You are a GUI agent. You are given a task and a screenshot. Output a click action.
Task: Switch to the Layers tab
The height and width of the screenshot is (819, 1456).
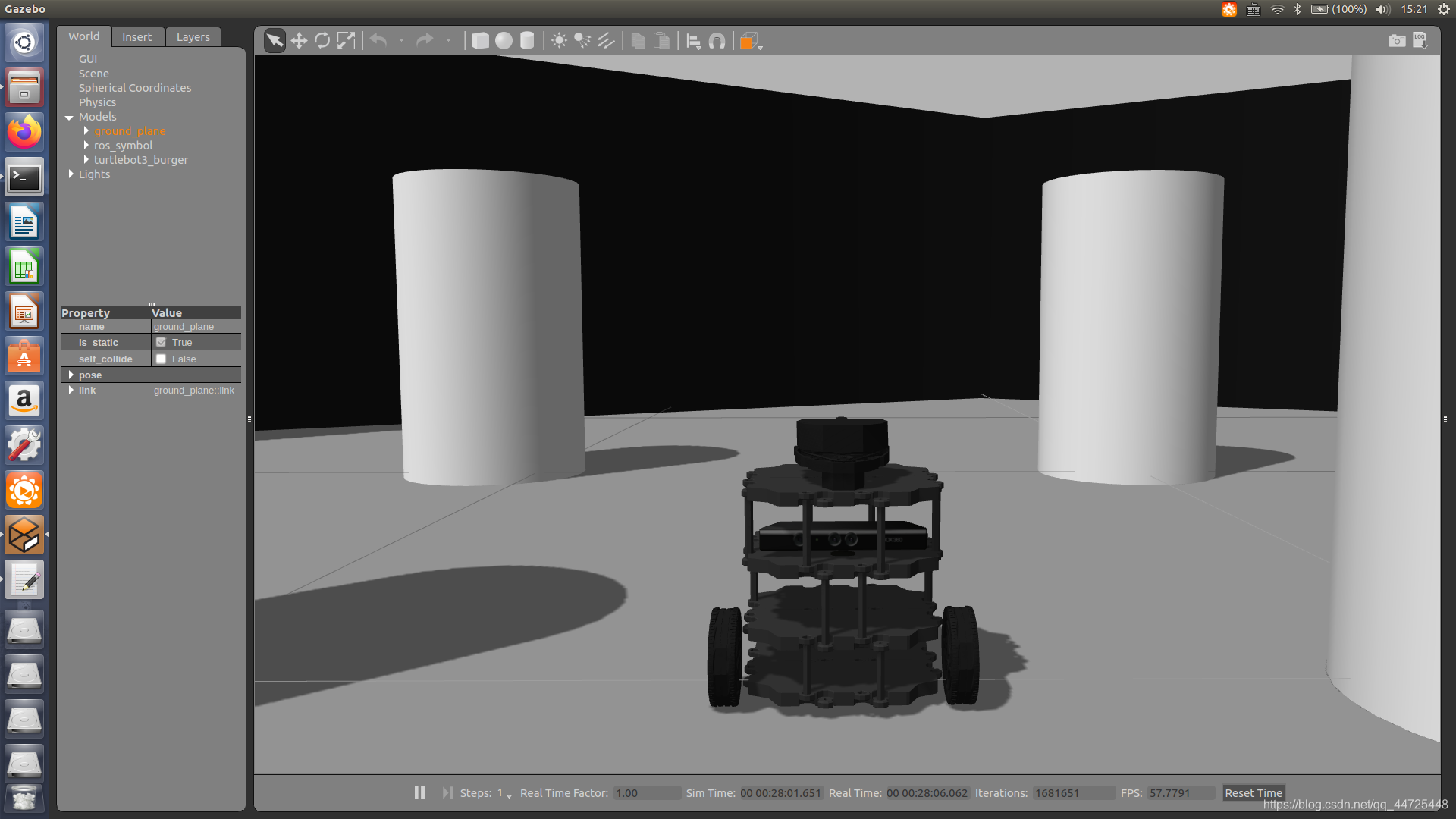pos(193,37)
